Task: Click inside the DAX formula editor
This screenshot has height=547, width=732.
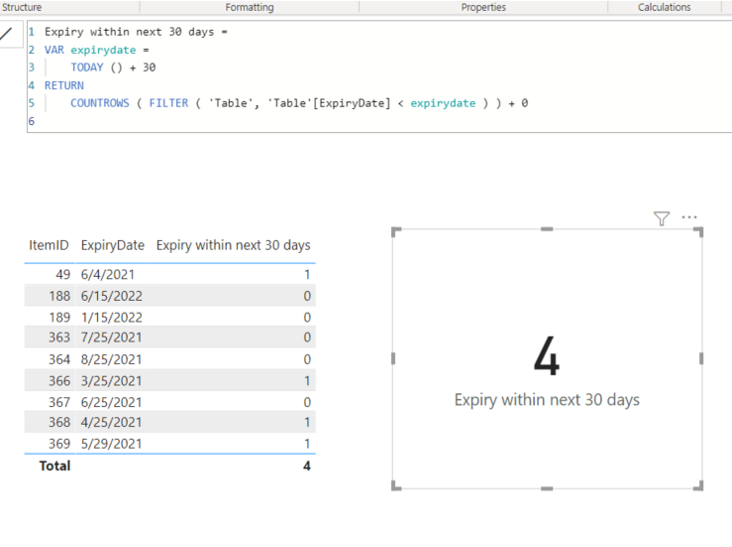Action: click(x=379, y=77)
